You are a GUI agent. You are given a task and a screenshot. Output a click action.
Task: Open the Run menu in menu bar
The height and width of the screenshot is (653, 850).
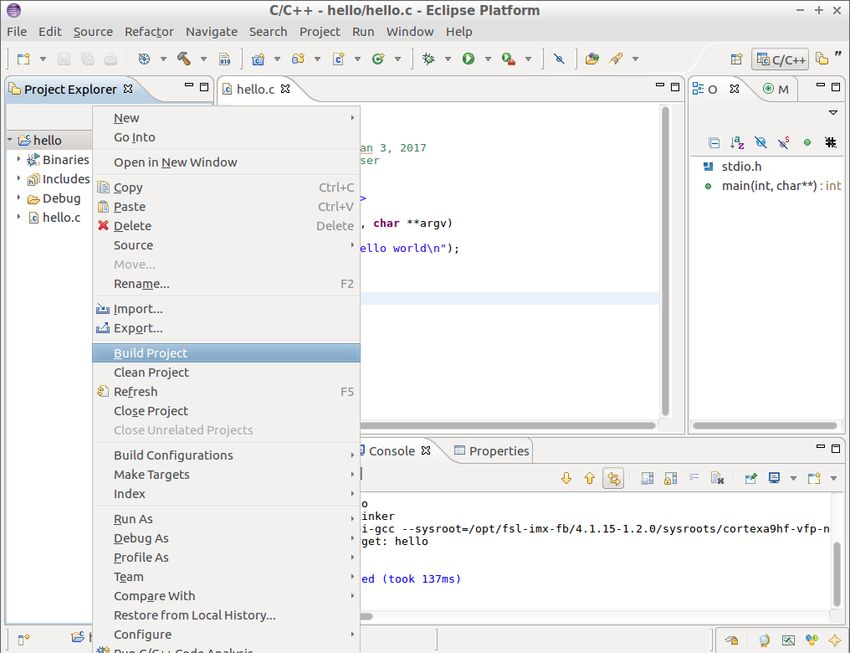[x=363, y=31]
